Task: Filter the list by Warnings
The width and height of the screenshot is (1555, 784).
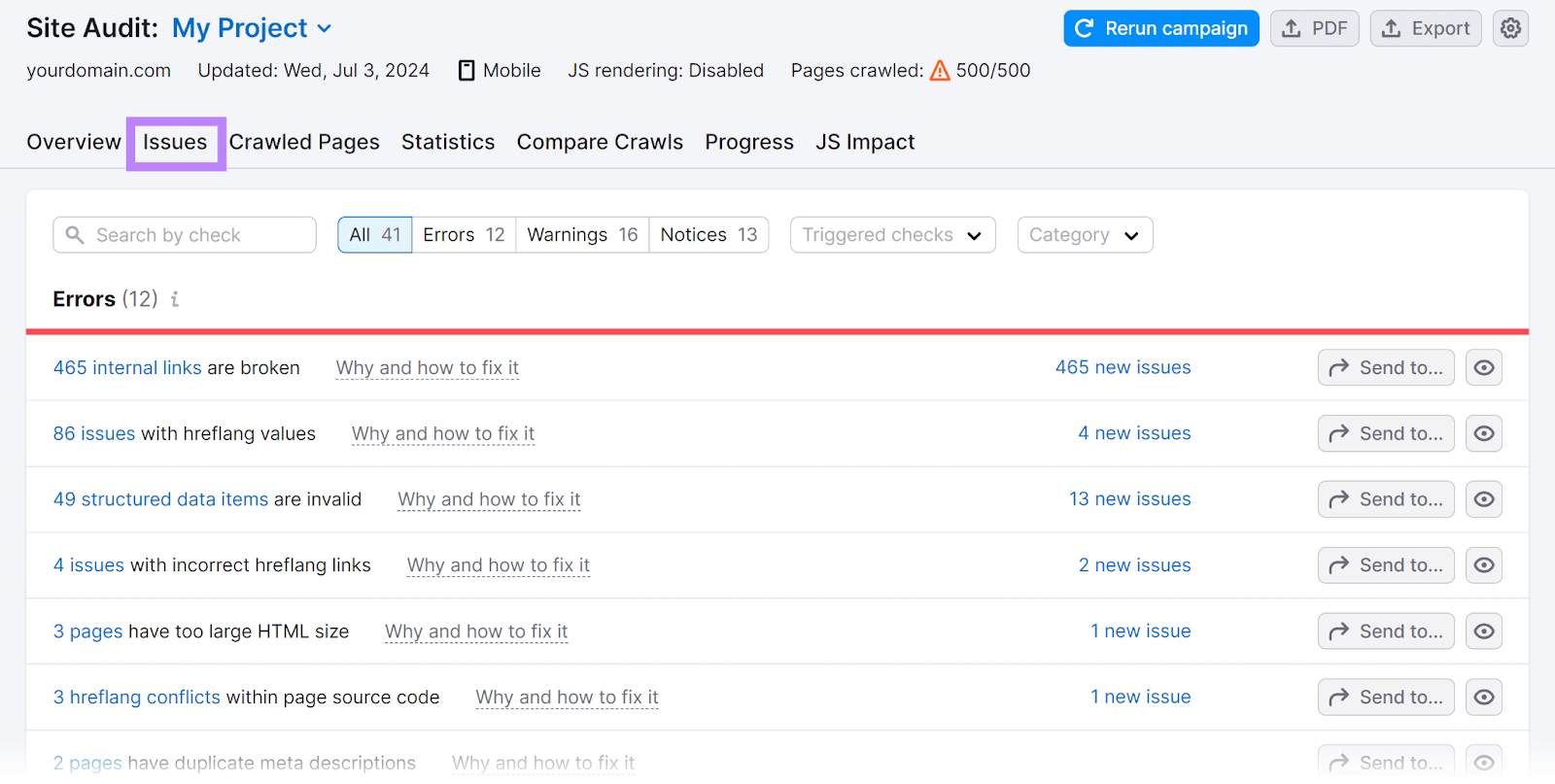Action: click(x=581, y=235)
